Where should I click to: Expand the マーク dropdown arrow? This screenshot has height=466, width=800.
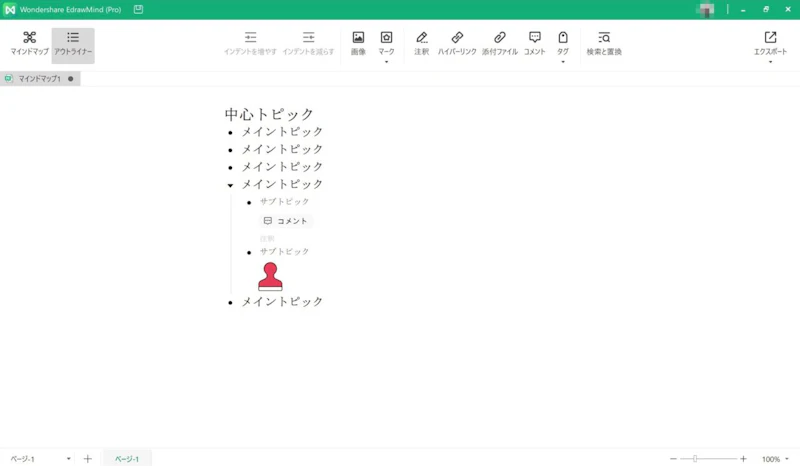[386, 62]
